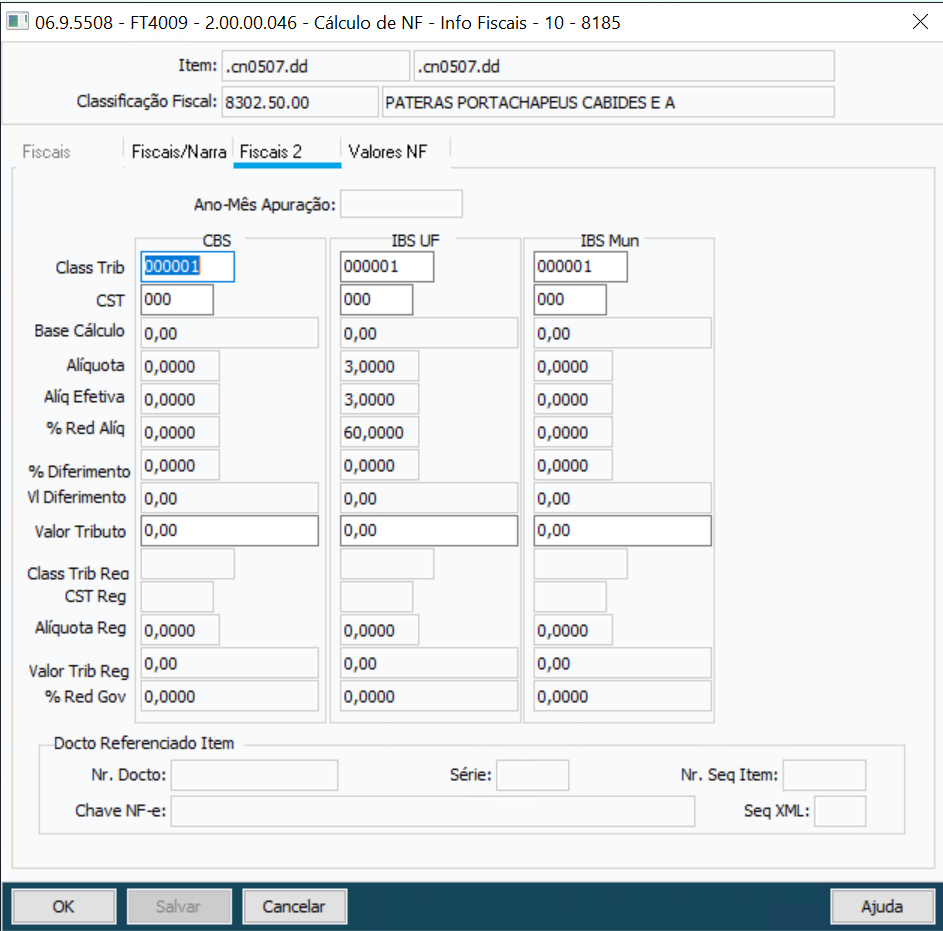Click the CBS Valor Tributo field
This screenshot has height=931, width=943.
230,530
